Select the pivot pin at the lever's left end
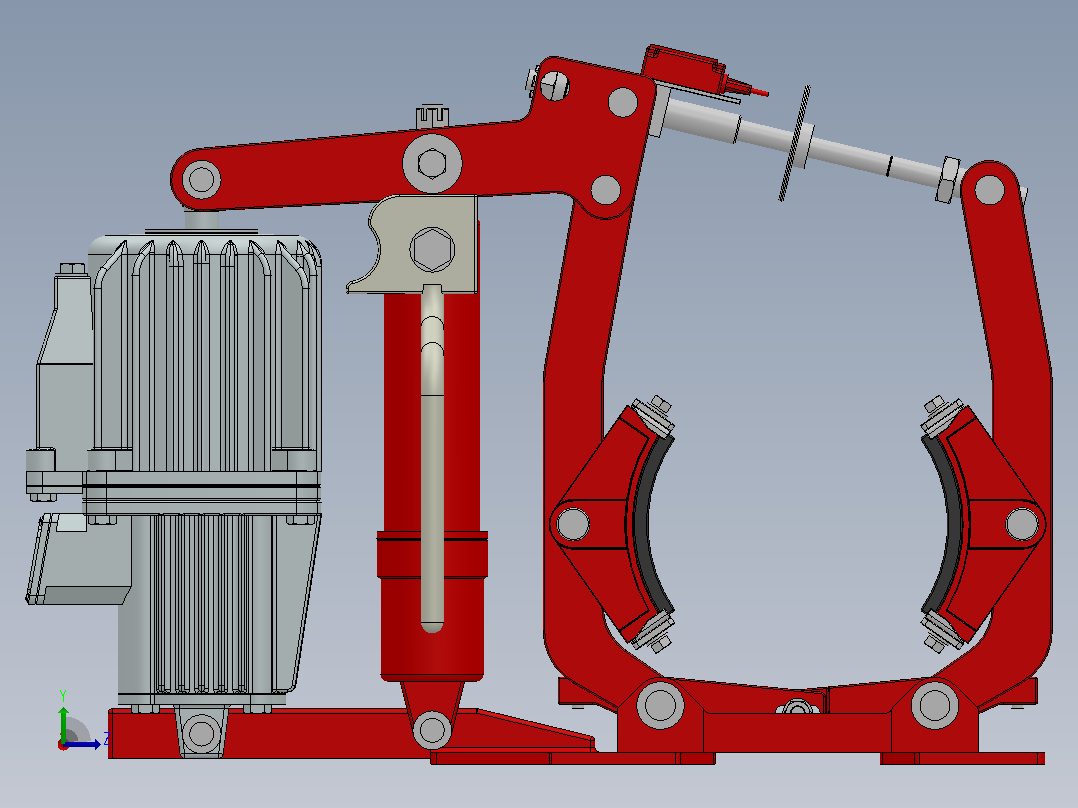Viewport: 1078px width, 808px height. click(x=201, y=179)
